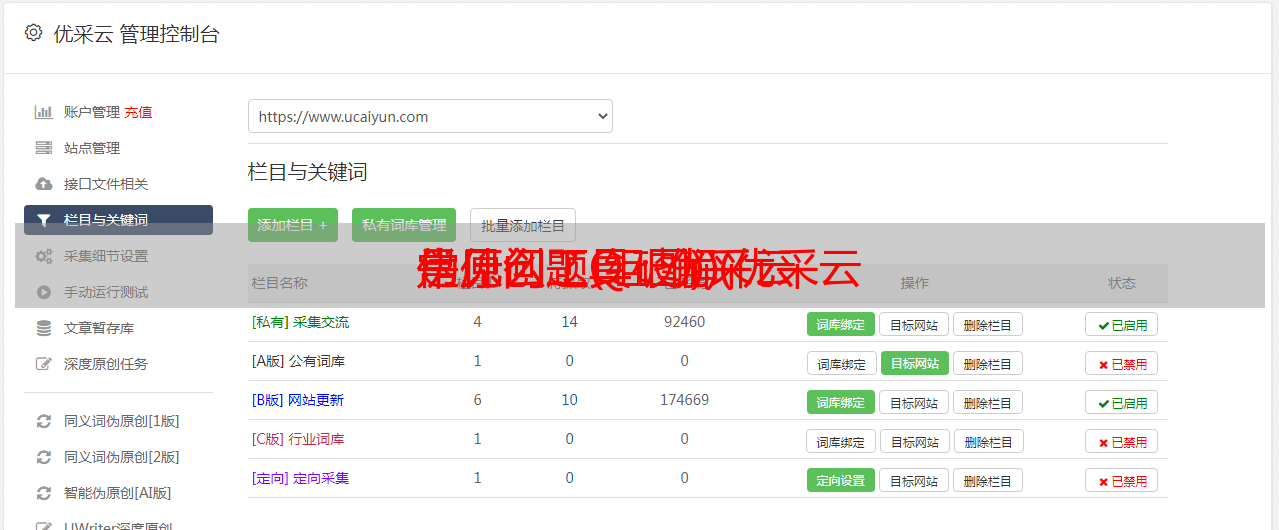
Task: Click 删除栏目 for 公有词库 row
Action: click(x=988, y=363)
